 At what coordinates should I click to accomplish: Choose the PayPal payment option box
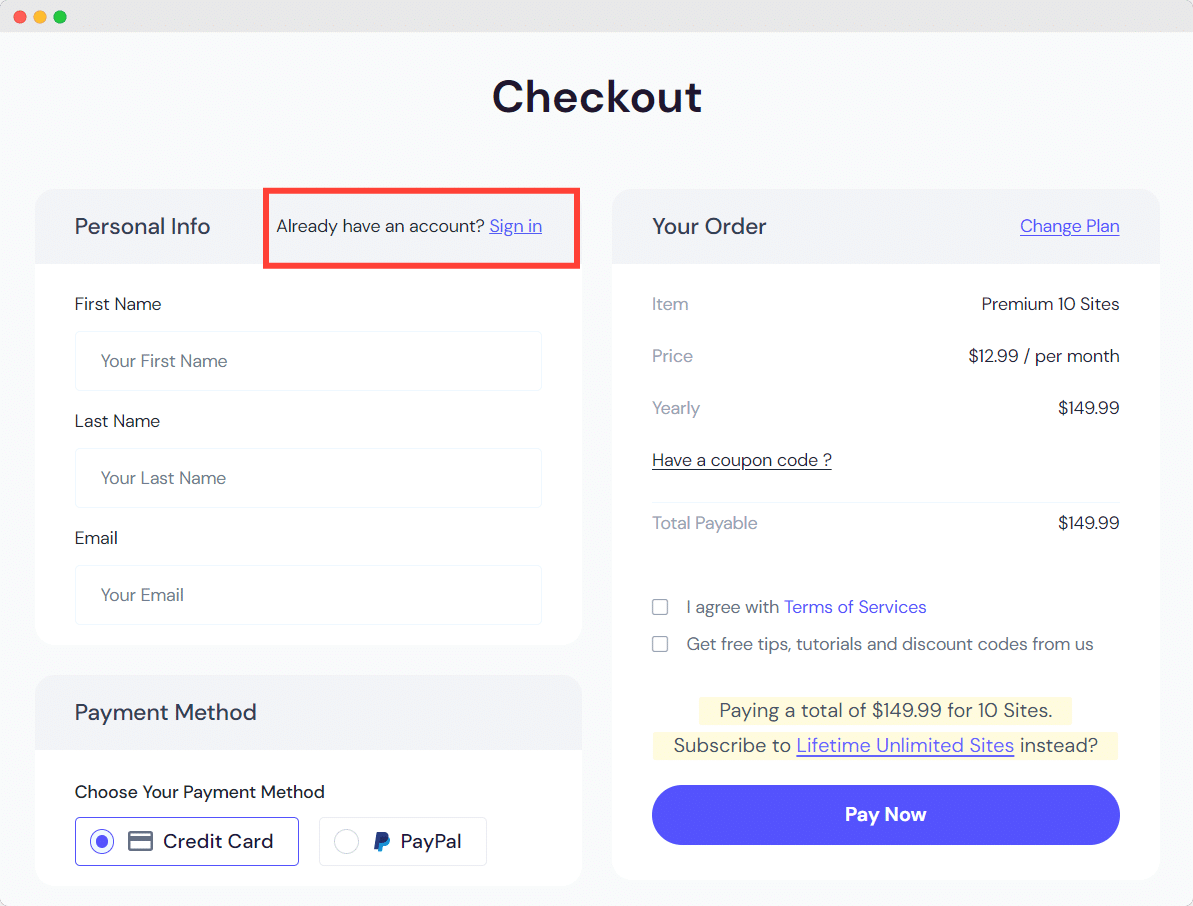[402, 841]
